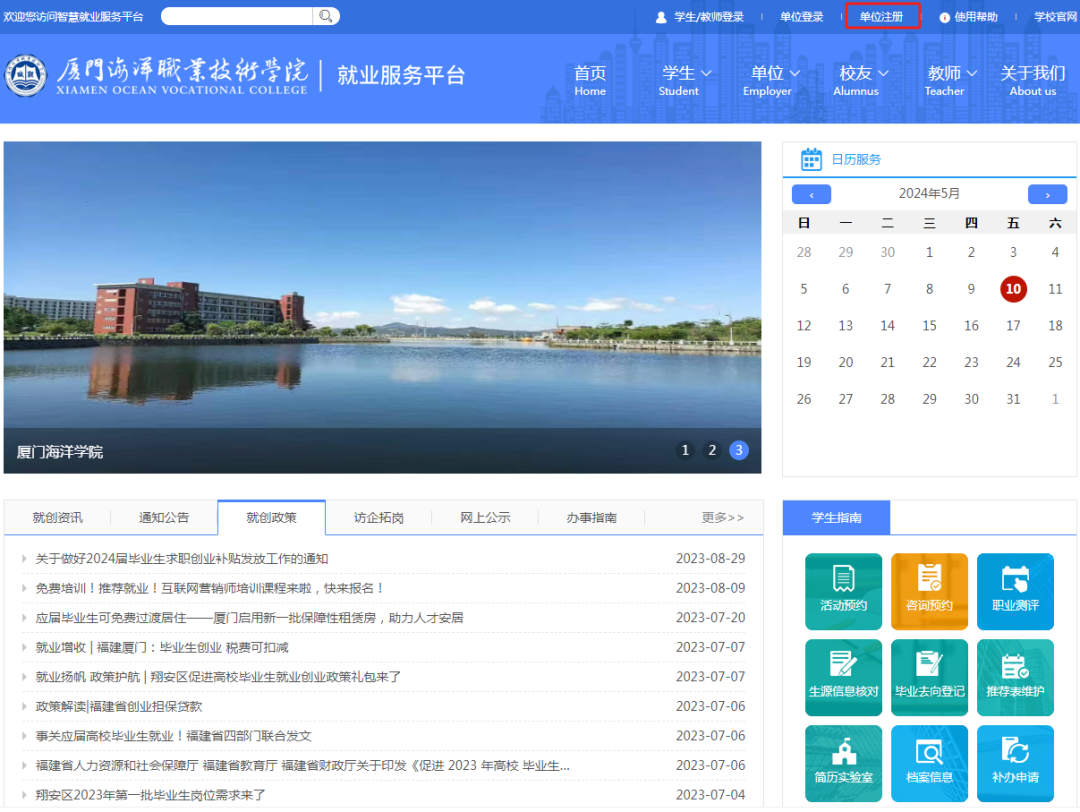The image size is (1080, 812).
Task: Click 单位注册 registration link
Action: tap(881, 17)
